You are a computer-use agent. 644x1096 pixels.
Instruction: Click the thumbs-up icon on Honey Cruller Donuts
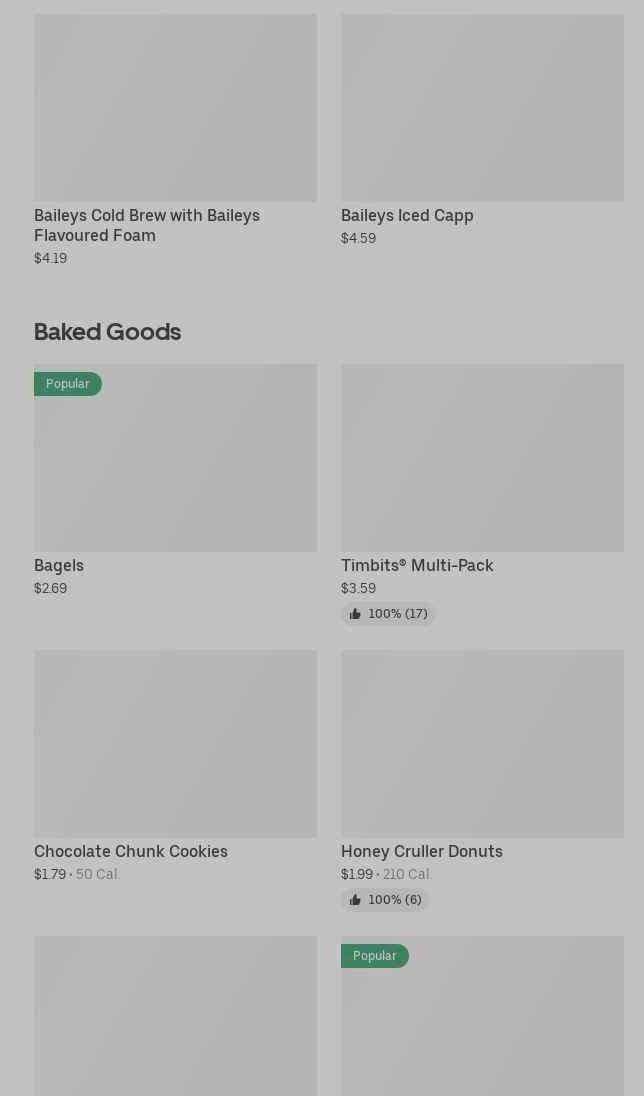click(355, 900)
